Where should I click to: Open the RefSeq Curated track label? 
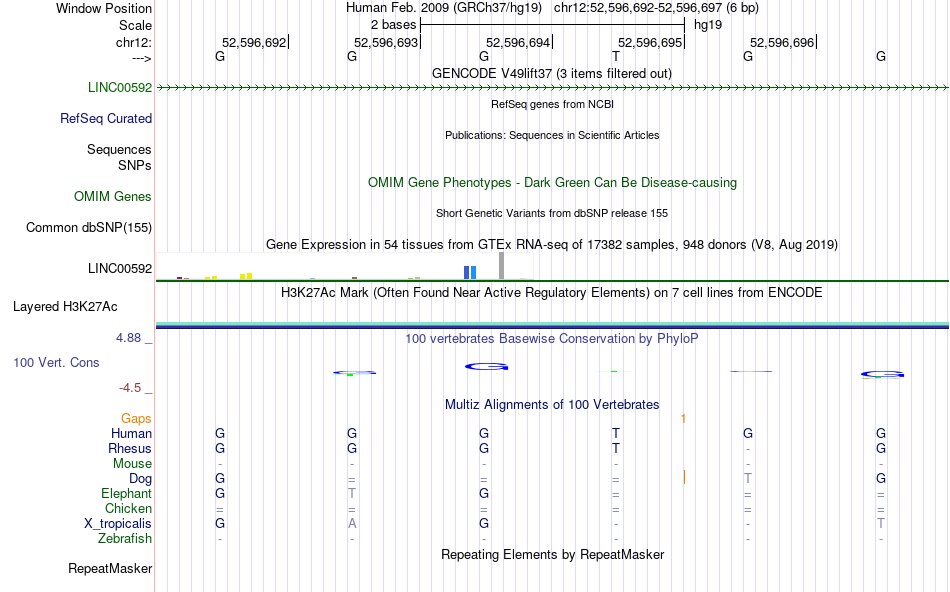(x=106, y=118)
